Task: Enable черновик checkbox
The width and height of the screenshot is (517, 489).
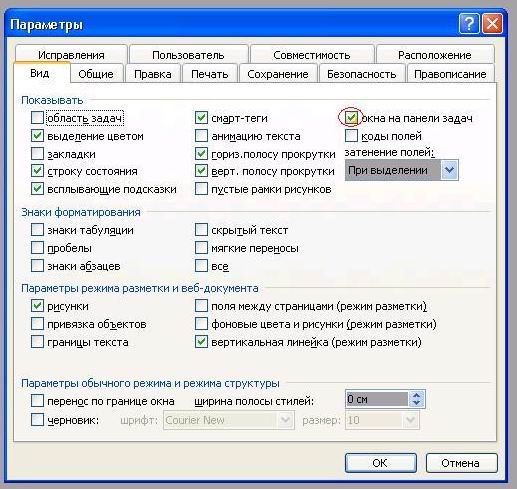Action: [x=37, y=420]
